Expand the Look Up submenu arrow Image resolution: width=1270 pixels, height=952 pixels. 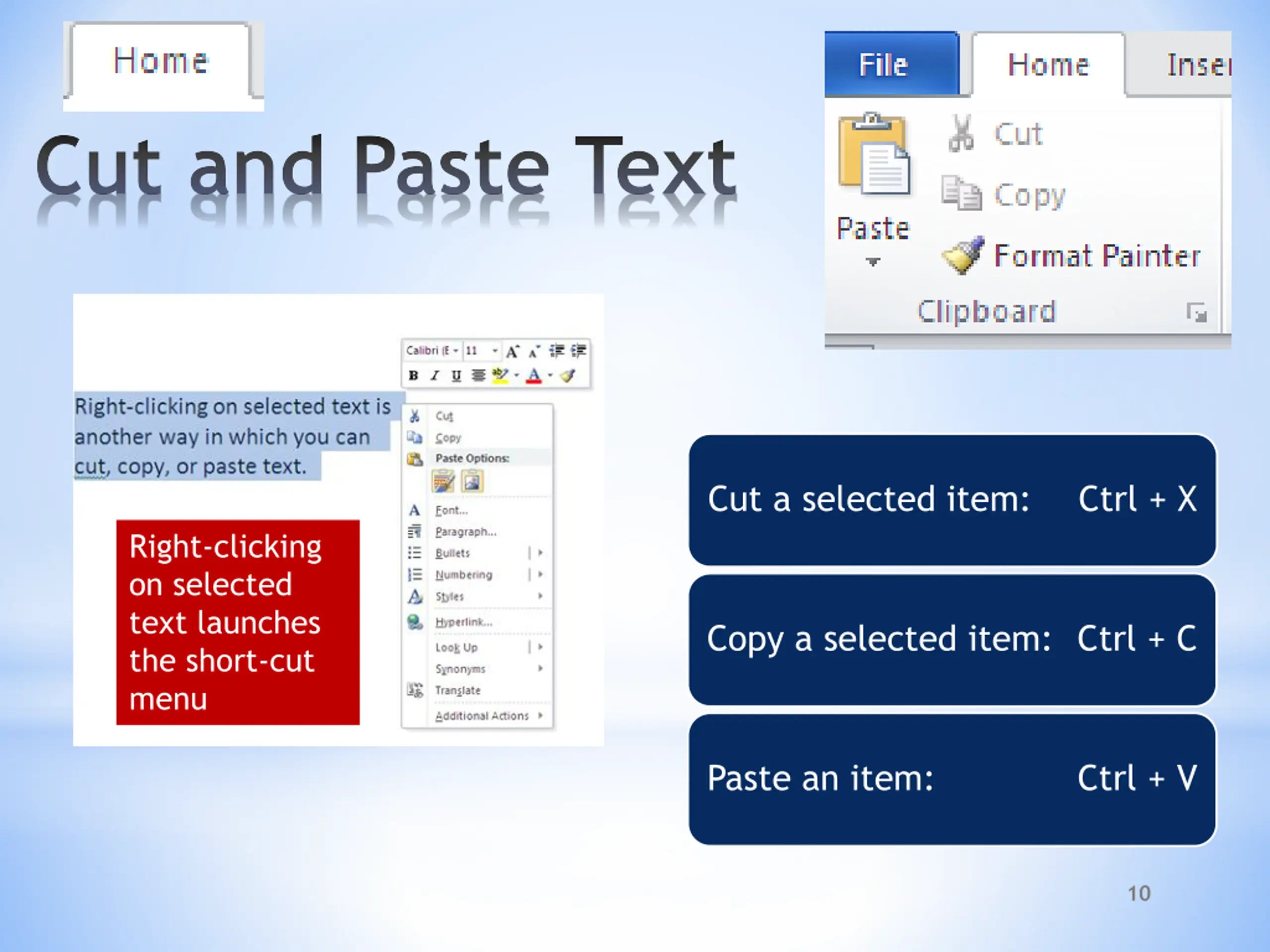[x=540, y=647]
